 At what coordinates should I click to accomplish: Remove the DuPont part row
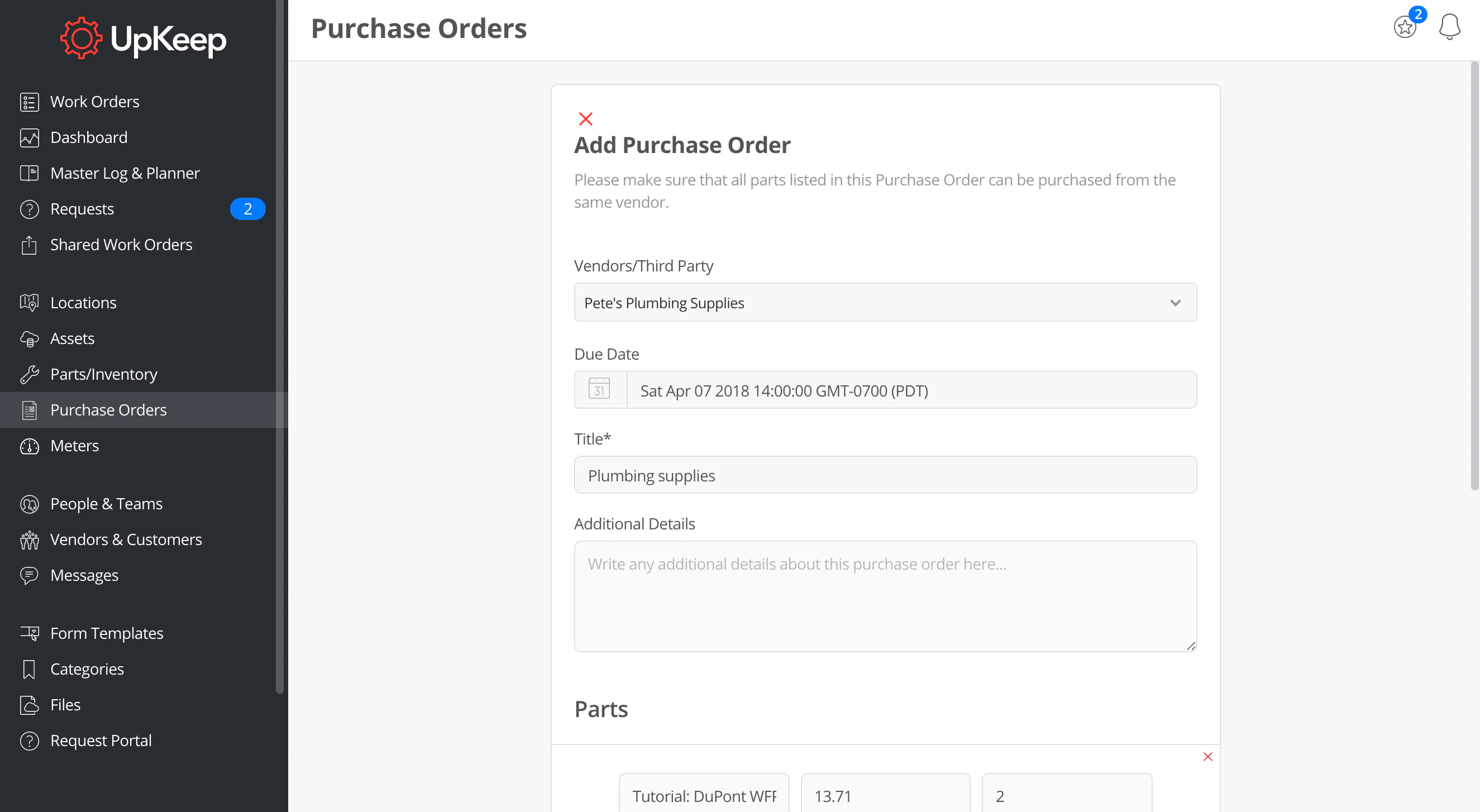1207,757
